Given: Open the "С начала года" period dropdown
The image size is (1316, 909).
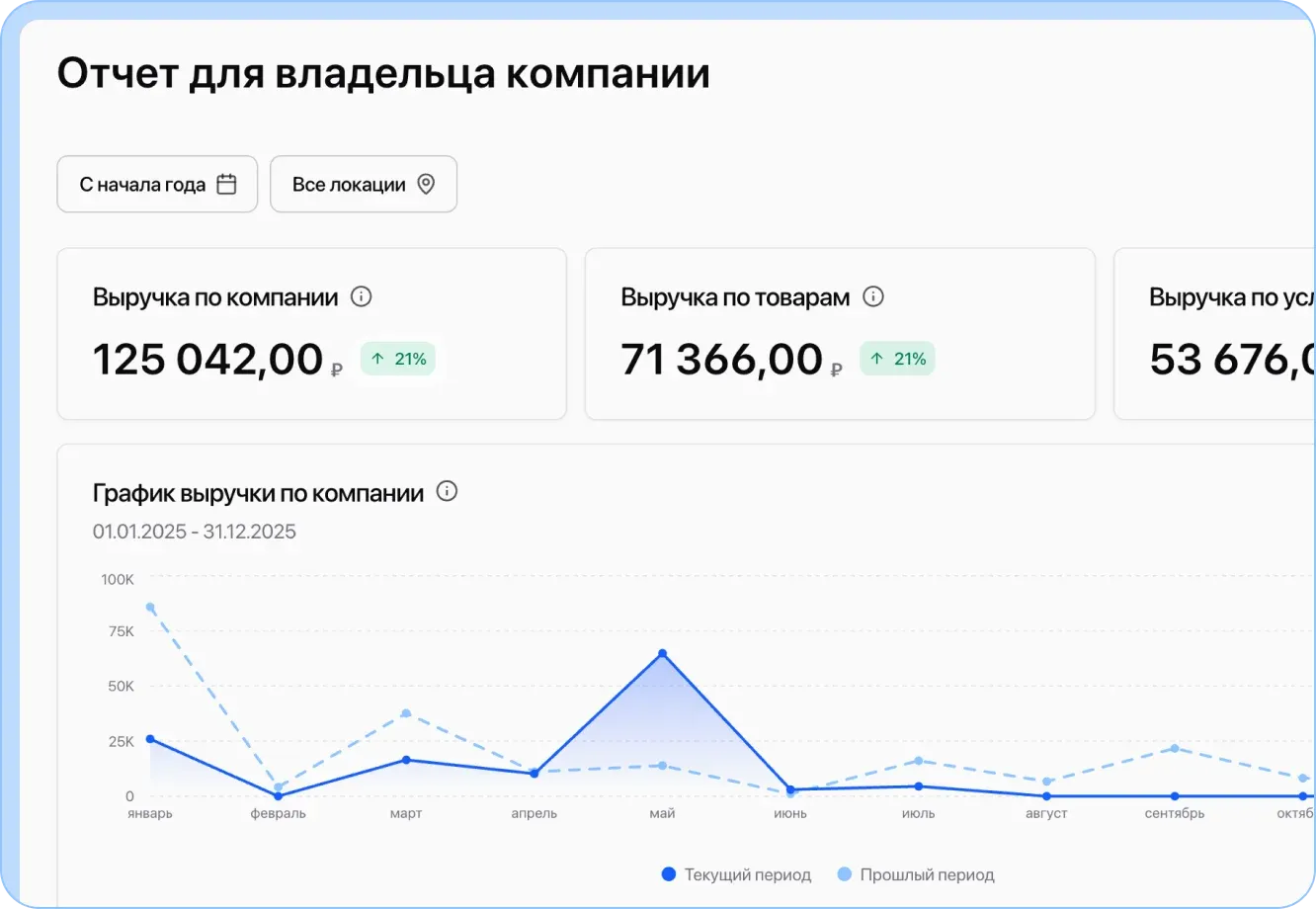Looking at the screenshot, I should tap(156, 183).
